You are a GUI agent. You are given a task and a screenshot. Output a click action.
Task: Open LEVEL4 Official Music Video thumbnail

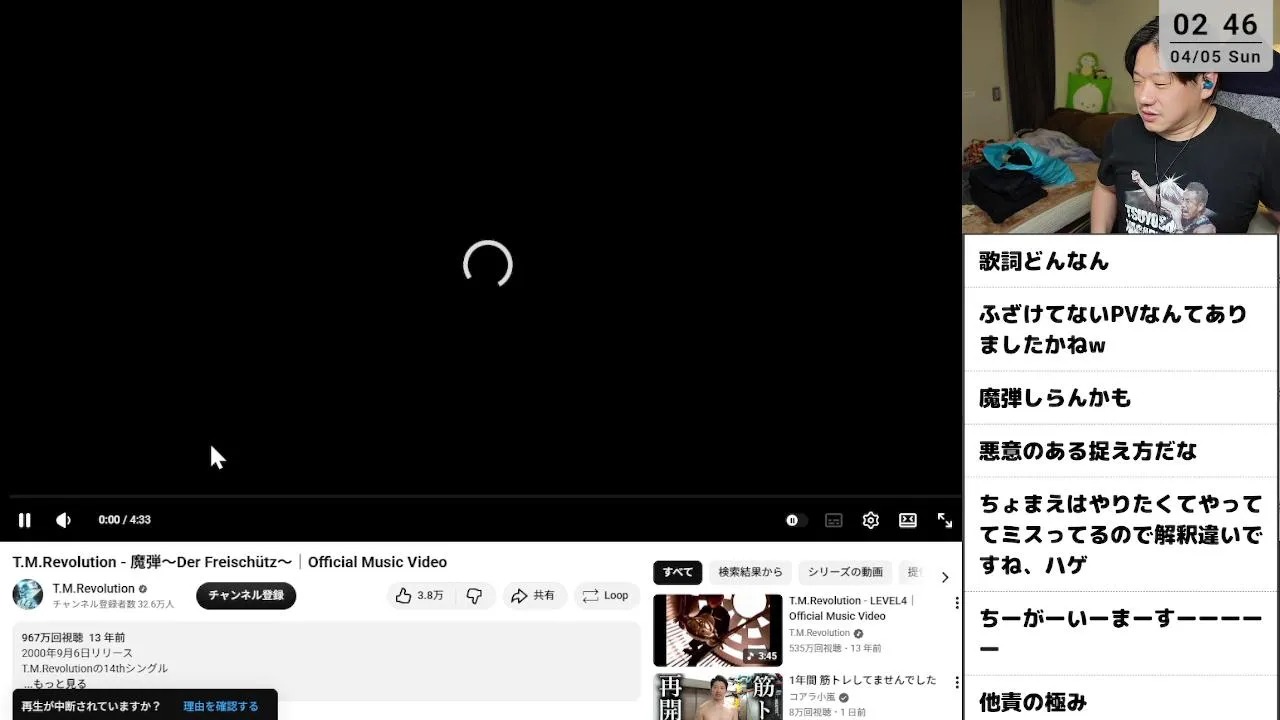(x=718, y=630)
